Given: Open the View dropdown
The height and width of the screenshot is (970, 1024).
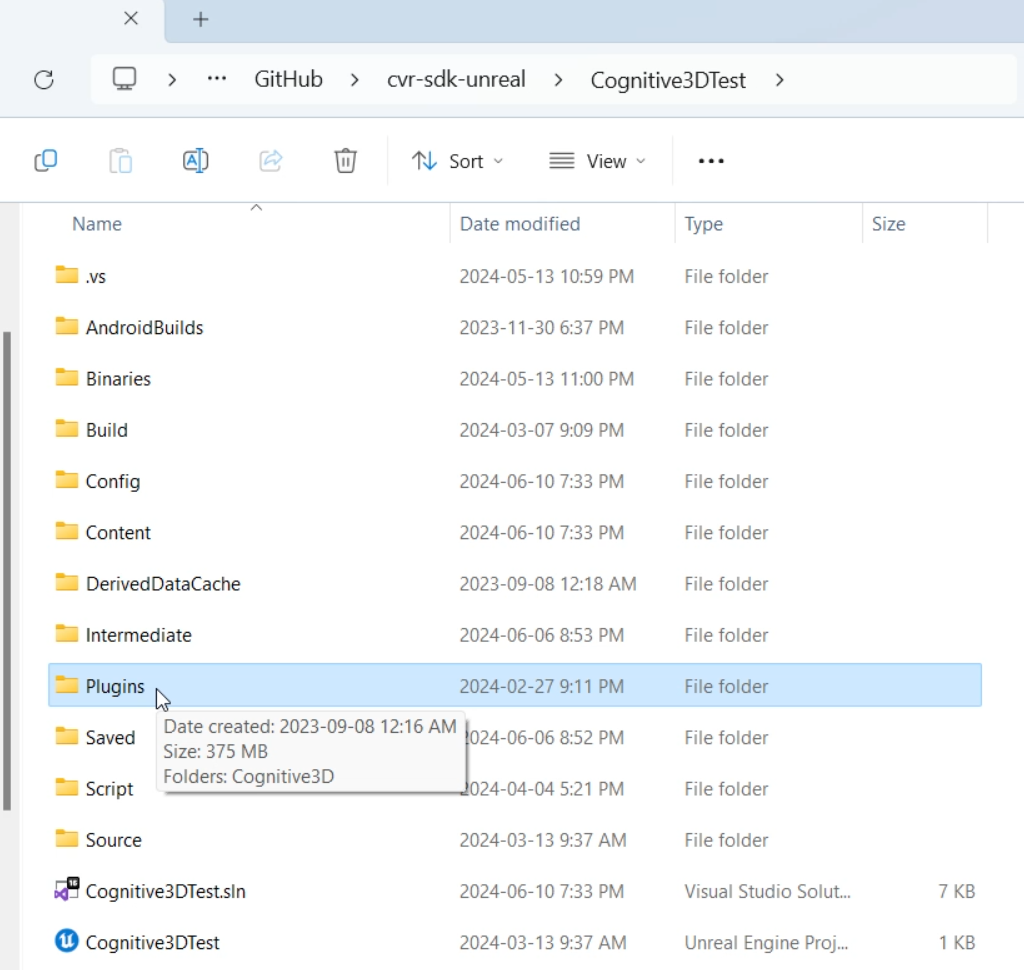Looking at the screenshot, I should 597,161.
